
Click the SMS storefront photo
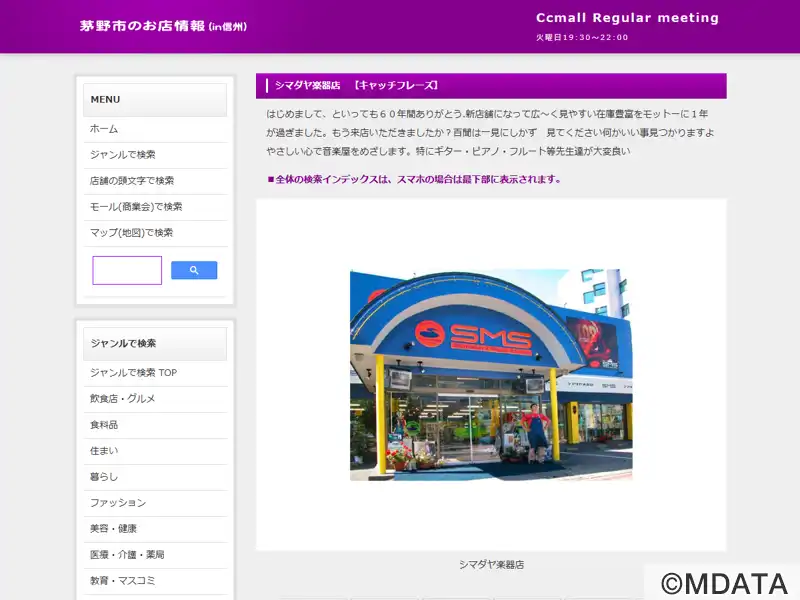tap(491, 374)
